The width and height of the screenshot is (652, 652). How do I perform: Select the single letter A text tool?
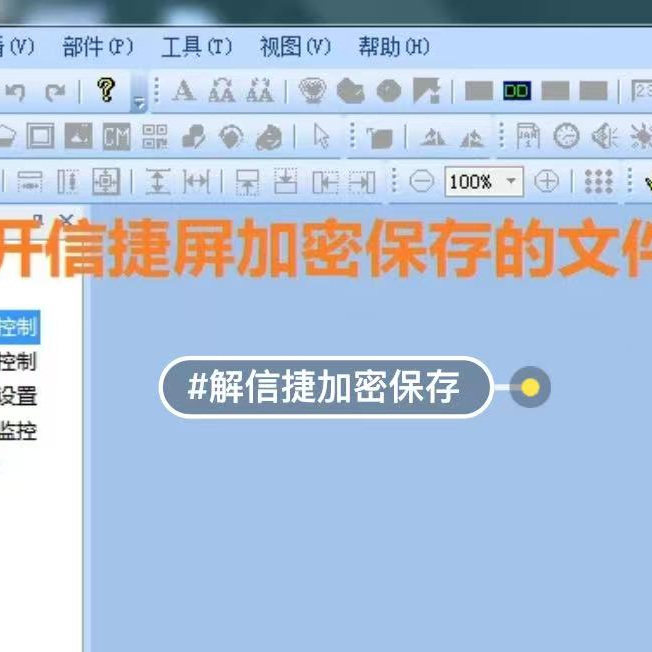[184, 91]
